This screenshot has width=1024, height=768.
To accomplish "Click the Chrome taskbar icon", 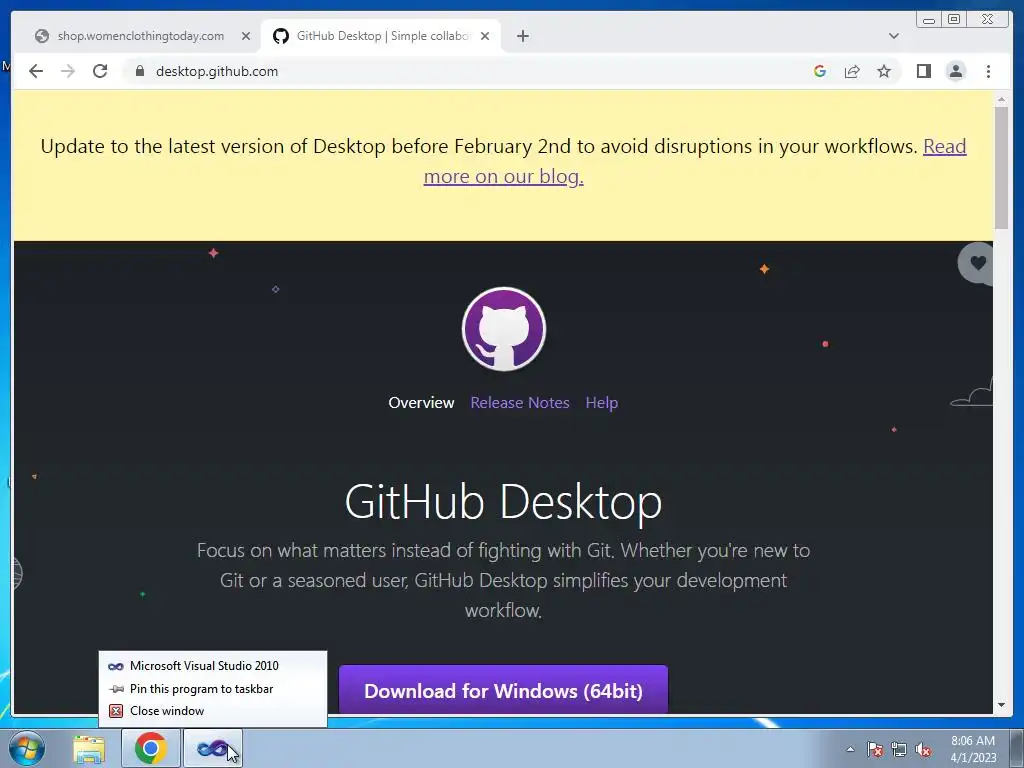I will (x=151, y=748).
